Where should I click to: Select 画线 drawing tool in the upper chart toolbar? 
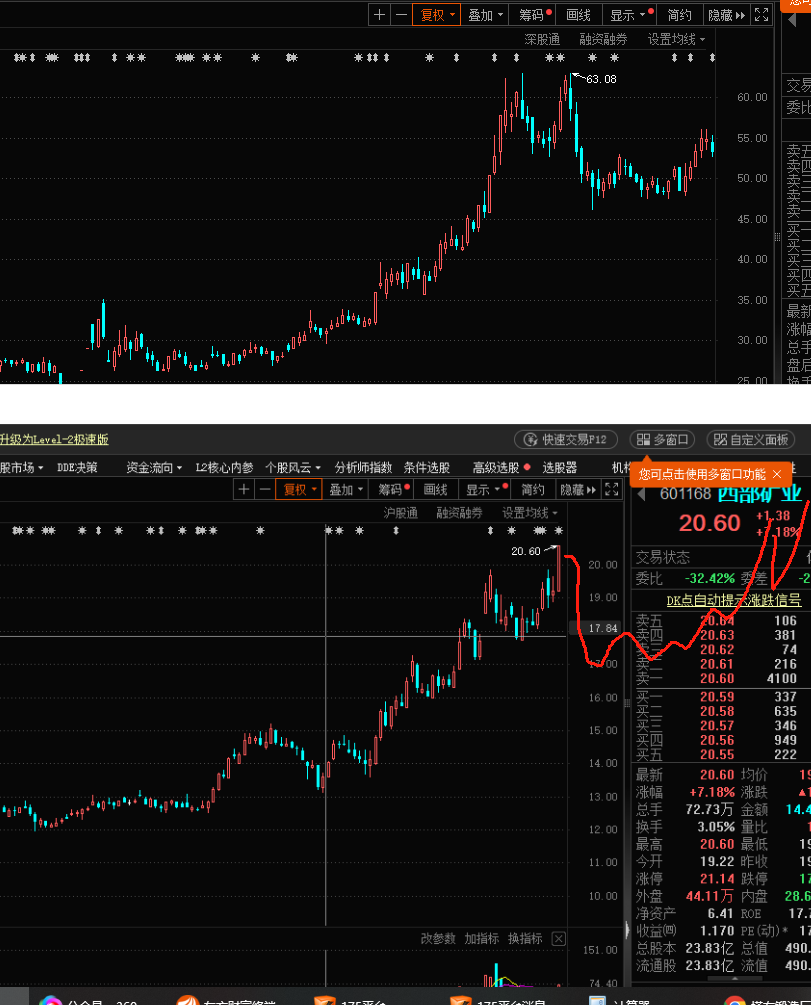coord(578,15)
